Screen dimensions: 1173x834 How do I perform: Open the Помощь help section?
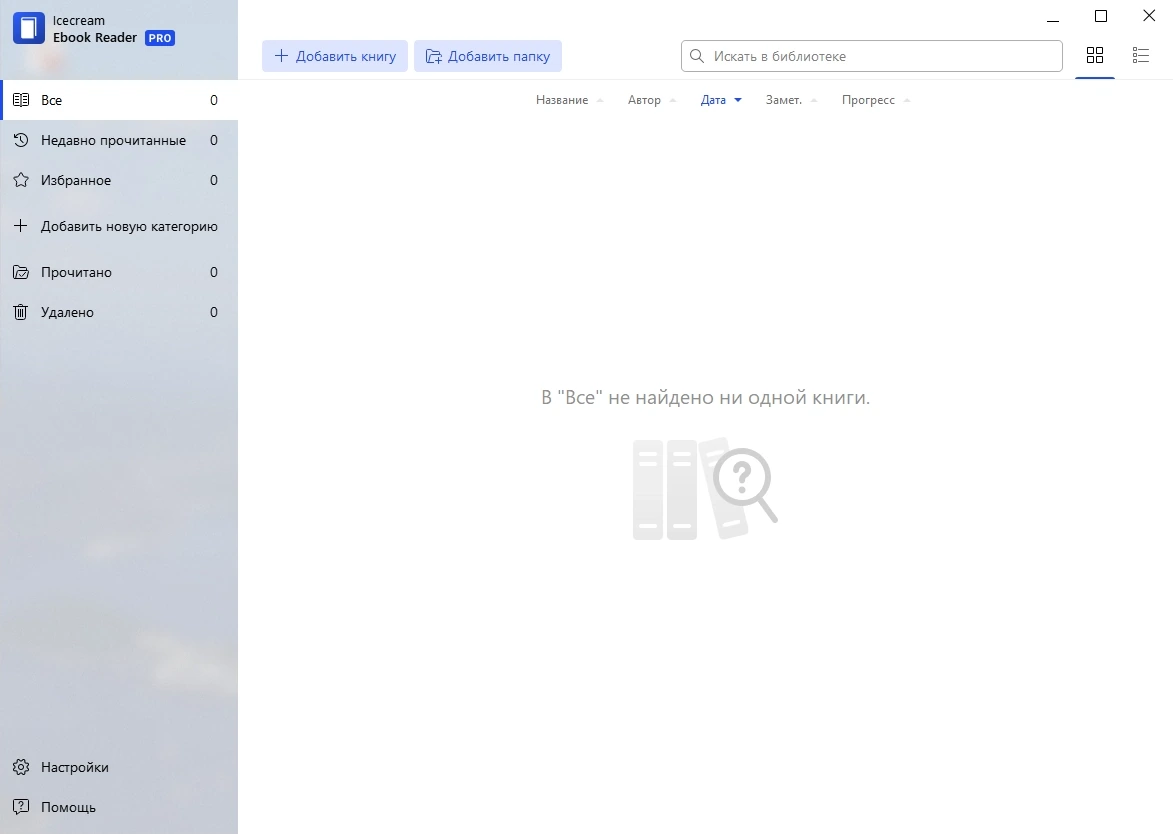click(119, 807)
